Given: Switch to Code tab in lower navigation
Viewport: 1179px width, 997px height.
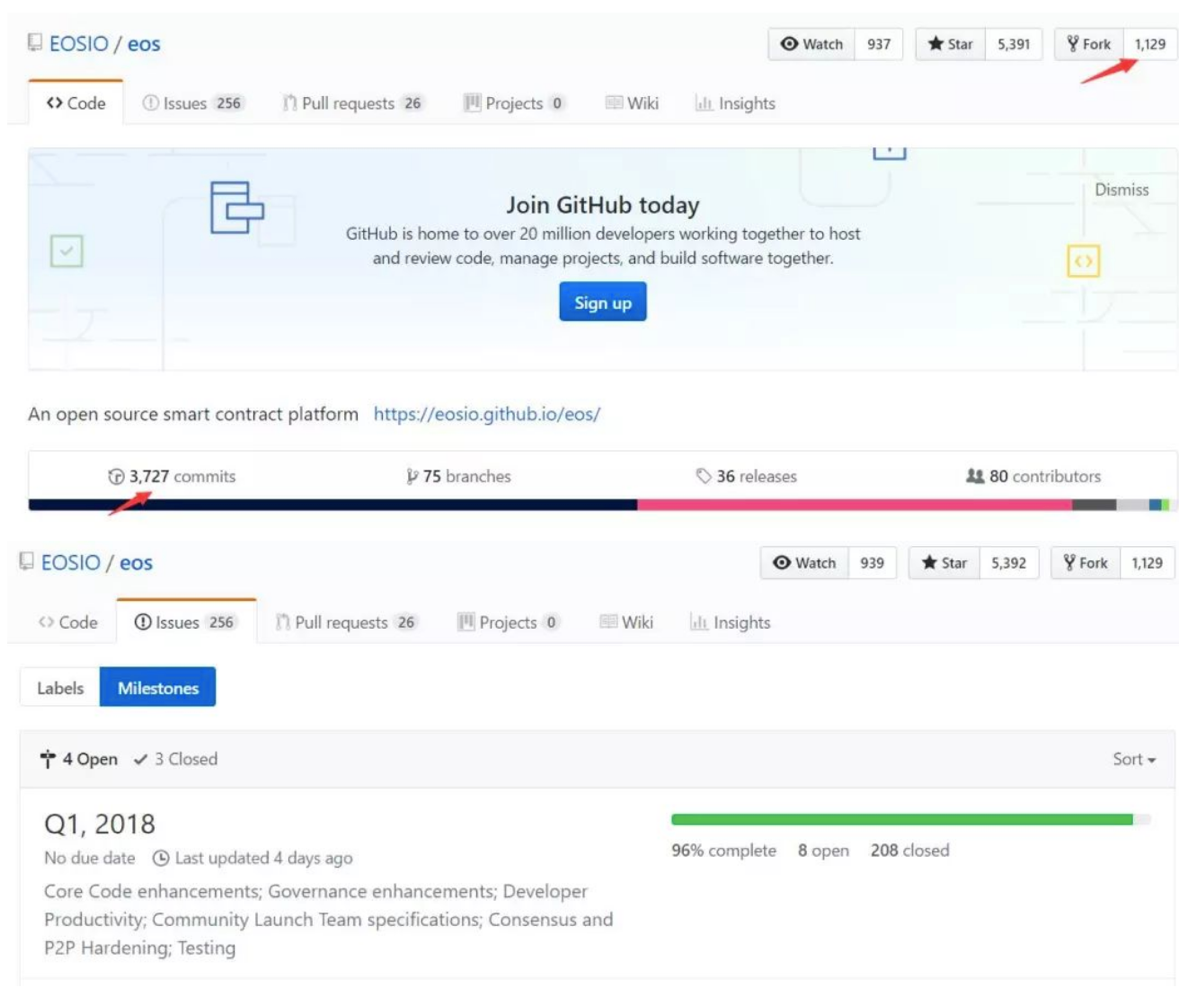Looking at the screenshot, I should tap(68, 623).
